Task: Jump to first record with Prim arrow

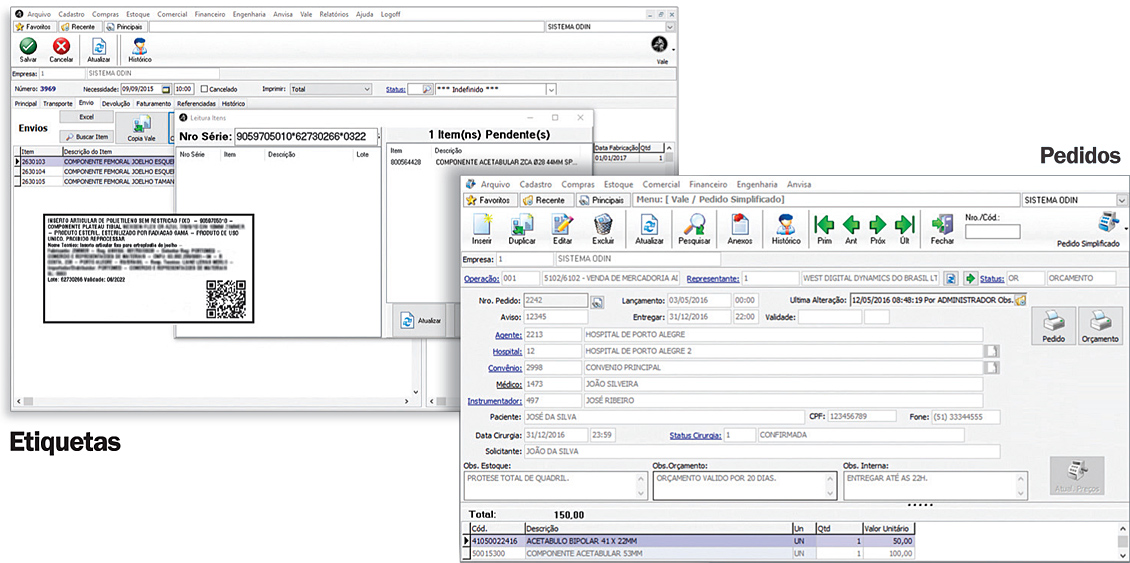Action: 824,225
